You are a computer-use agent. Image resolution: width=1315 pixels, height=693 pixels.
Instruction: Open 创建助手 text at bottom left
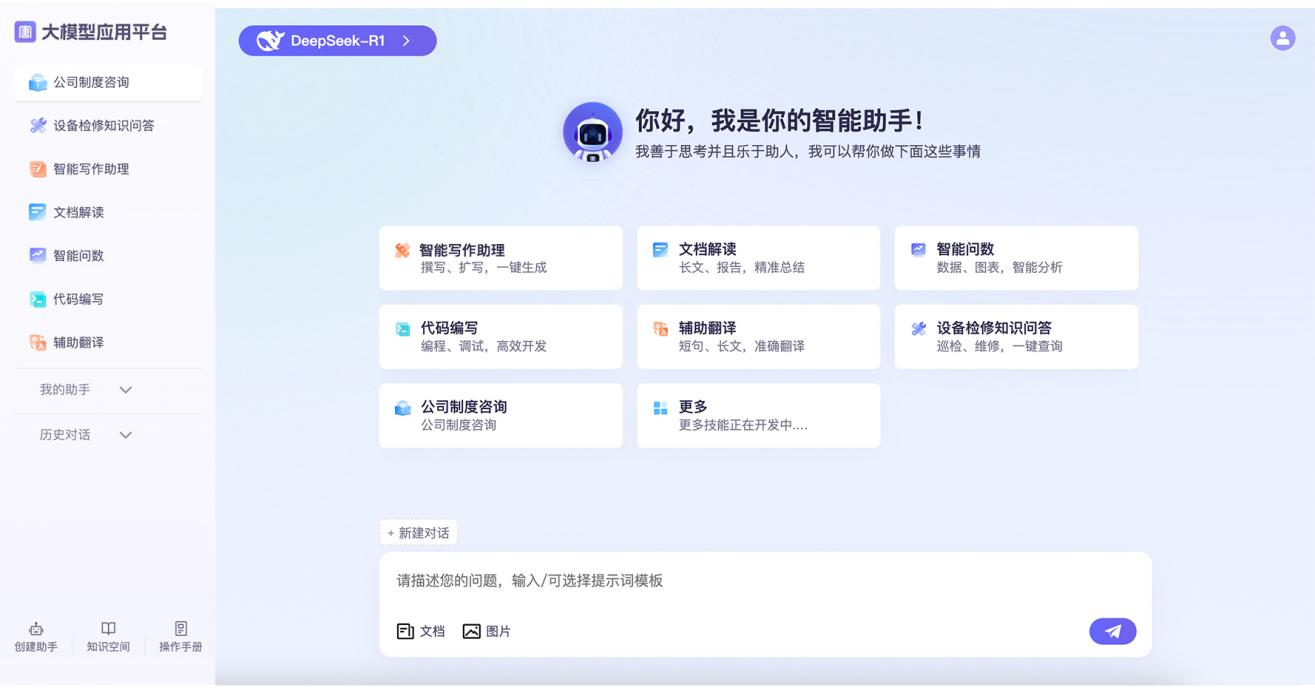point(36,647)
